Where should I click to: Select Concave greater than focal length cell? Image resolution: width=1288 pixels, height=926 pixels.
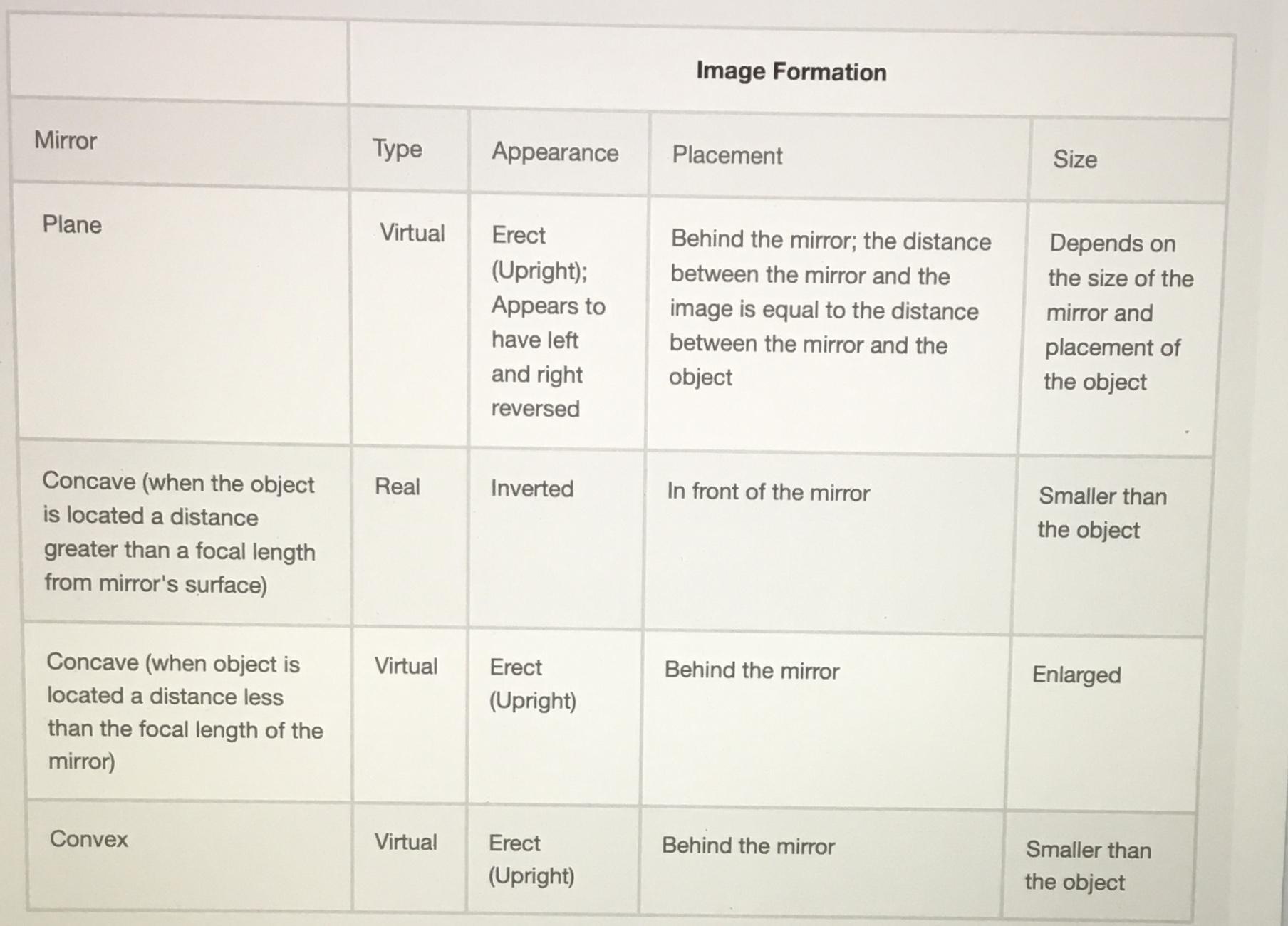tap(179, 533)
